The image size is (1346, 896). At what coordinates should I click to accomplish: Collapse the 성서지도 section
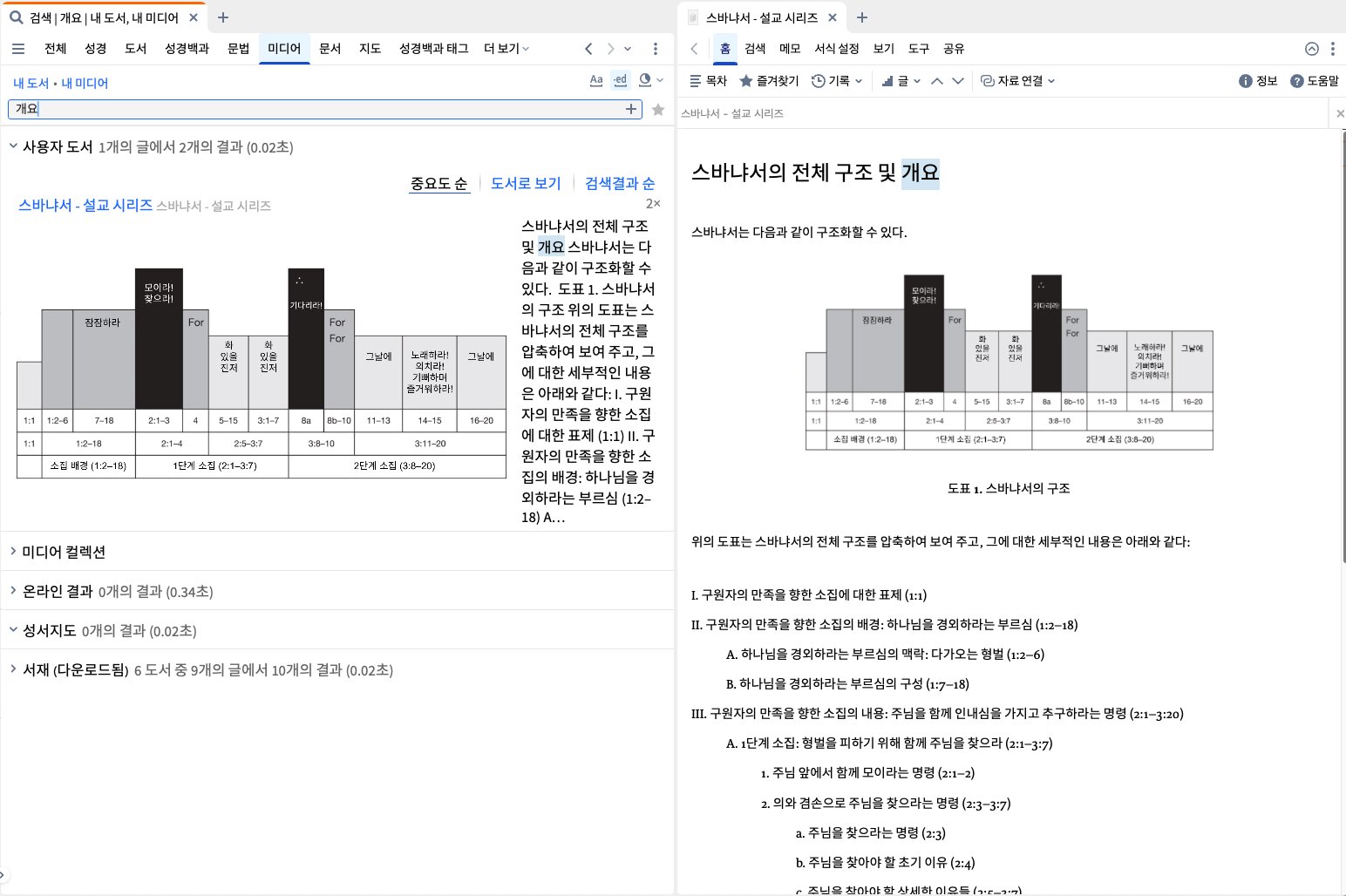tap(13, 630)
